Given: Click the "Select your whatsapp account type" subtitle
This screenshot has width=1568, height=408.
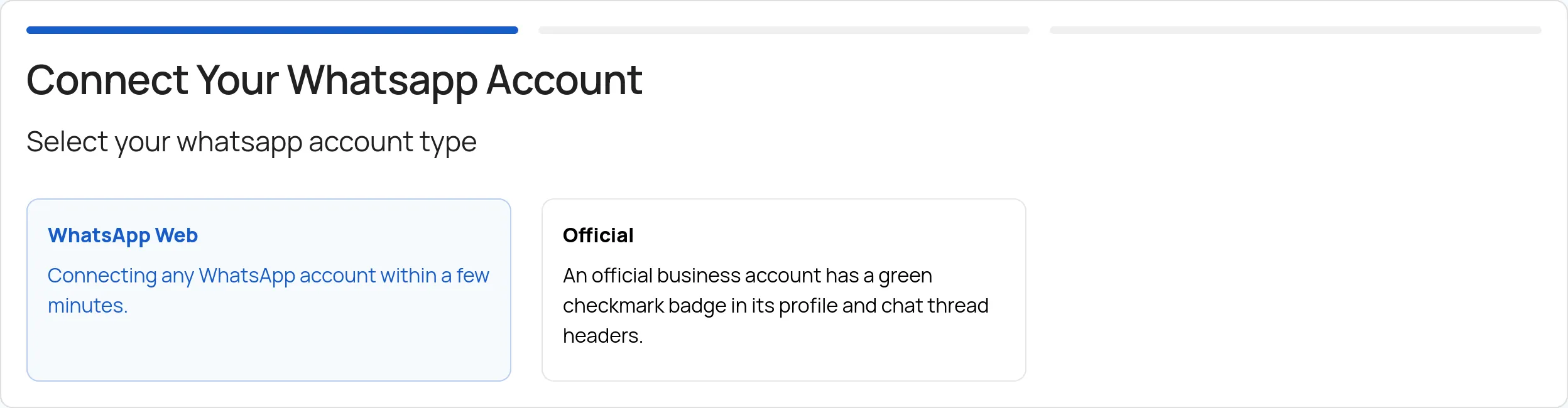Looking at the screenshot, I should 251,142.
